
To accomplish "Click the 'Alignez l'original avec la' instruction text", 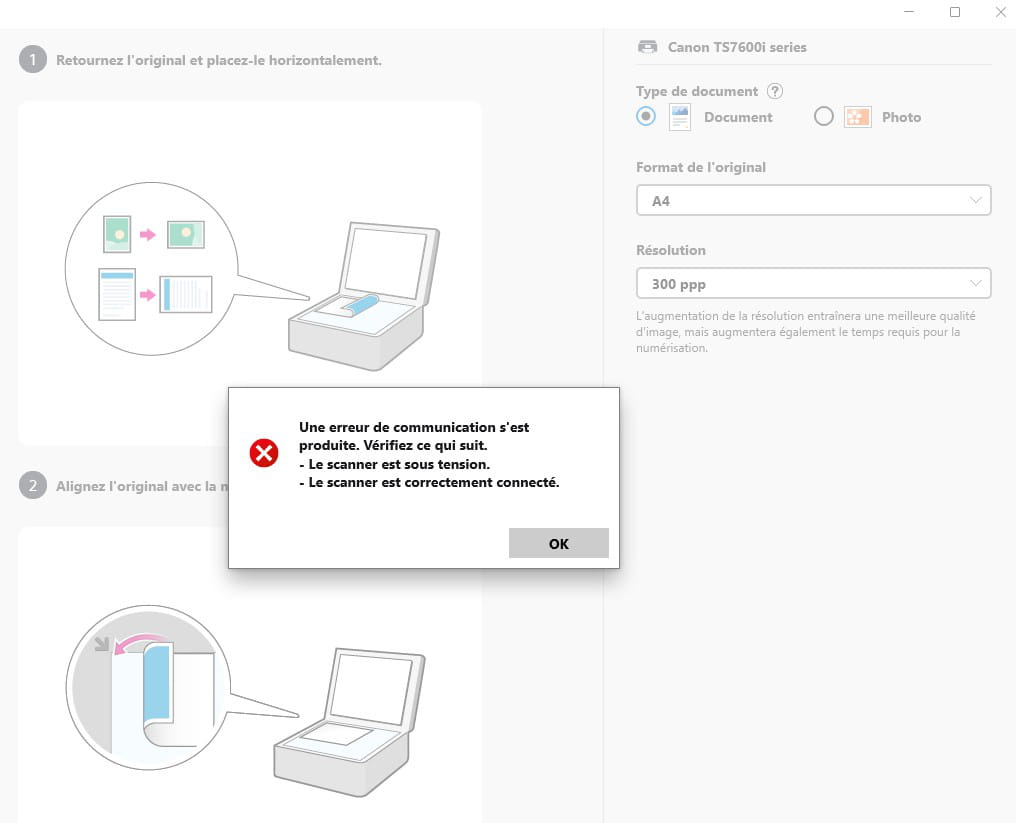I will coord(142,486).
